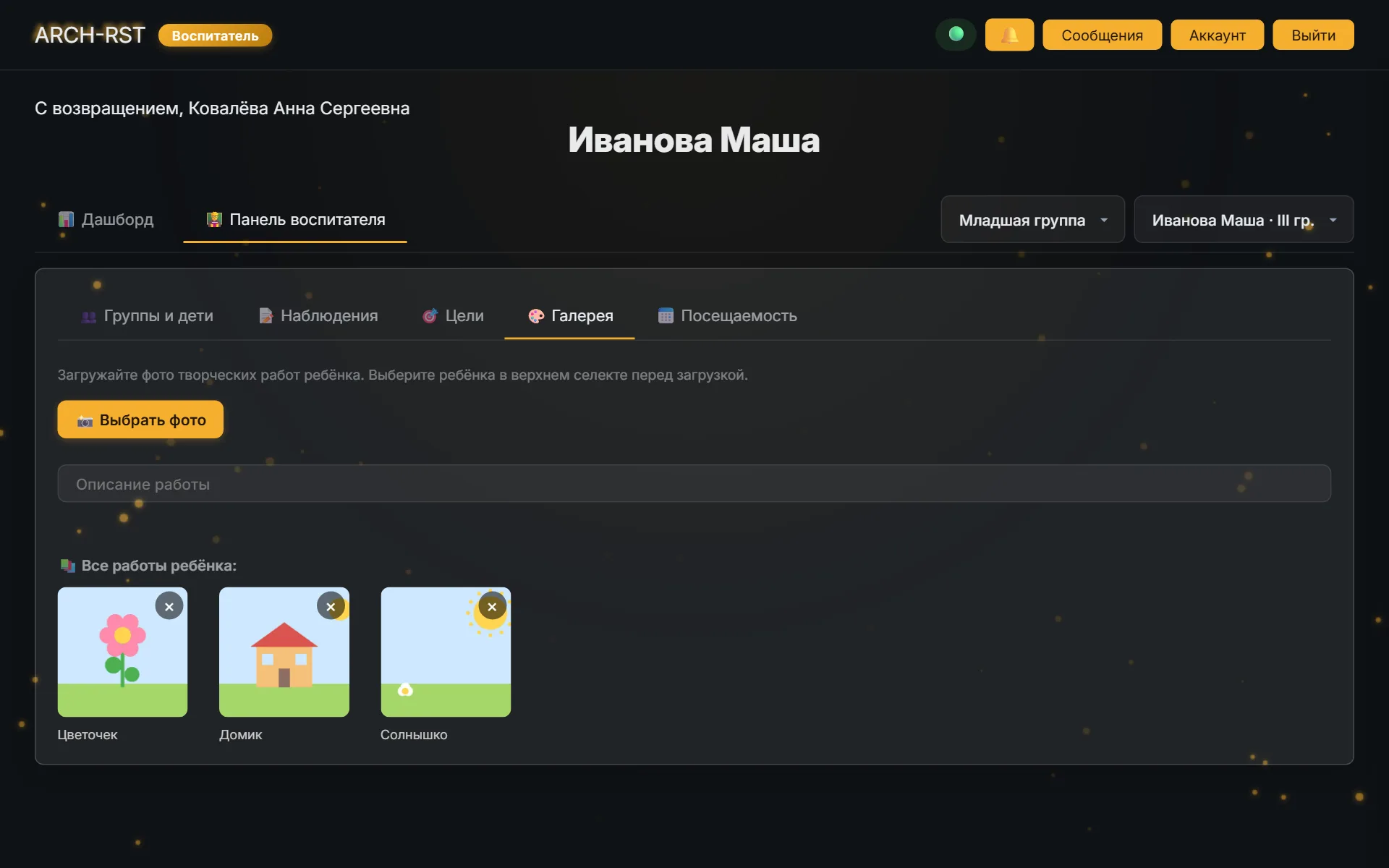Select the Галерея tab
The height and width of the screenshot is (868, 1389).
(x=570, y=316)
